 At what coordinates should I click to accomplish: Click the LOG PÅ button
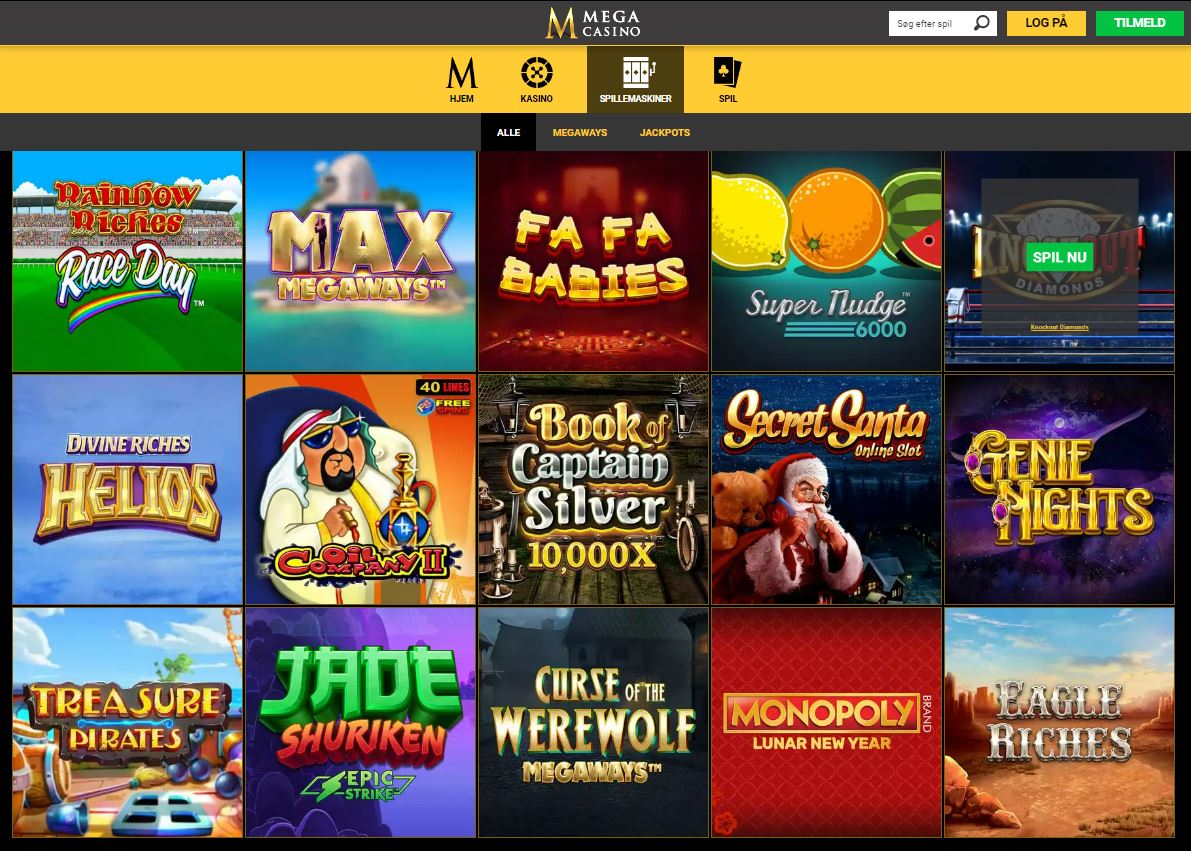tap(1046, 23)
